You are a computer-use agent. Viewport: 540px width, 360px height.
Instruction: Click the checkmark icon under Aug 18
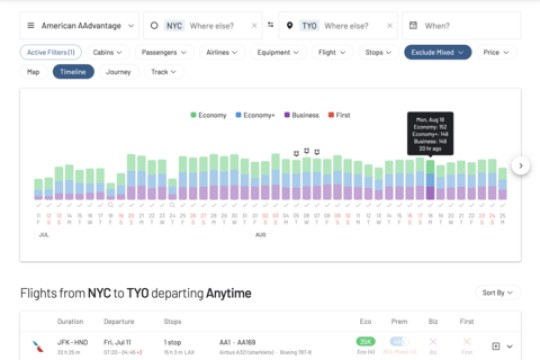click(430, 205)
